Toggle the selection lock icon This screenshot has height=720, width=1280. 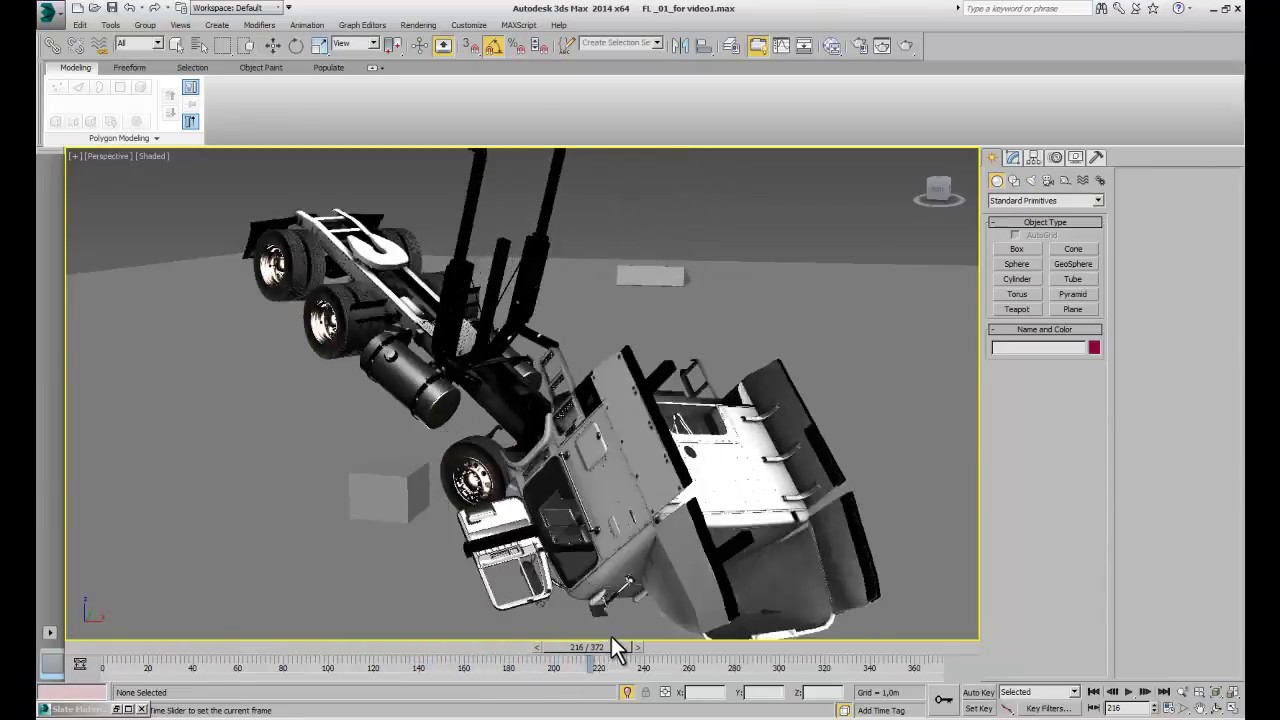pyautogui.click(x=645, y=692)
